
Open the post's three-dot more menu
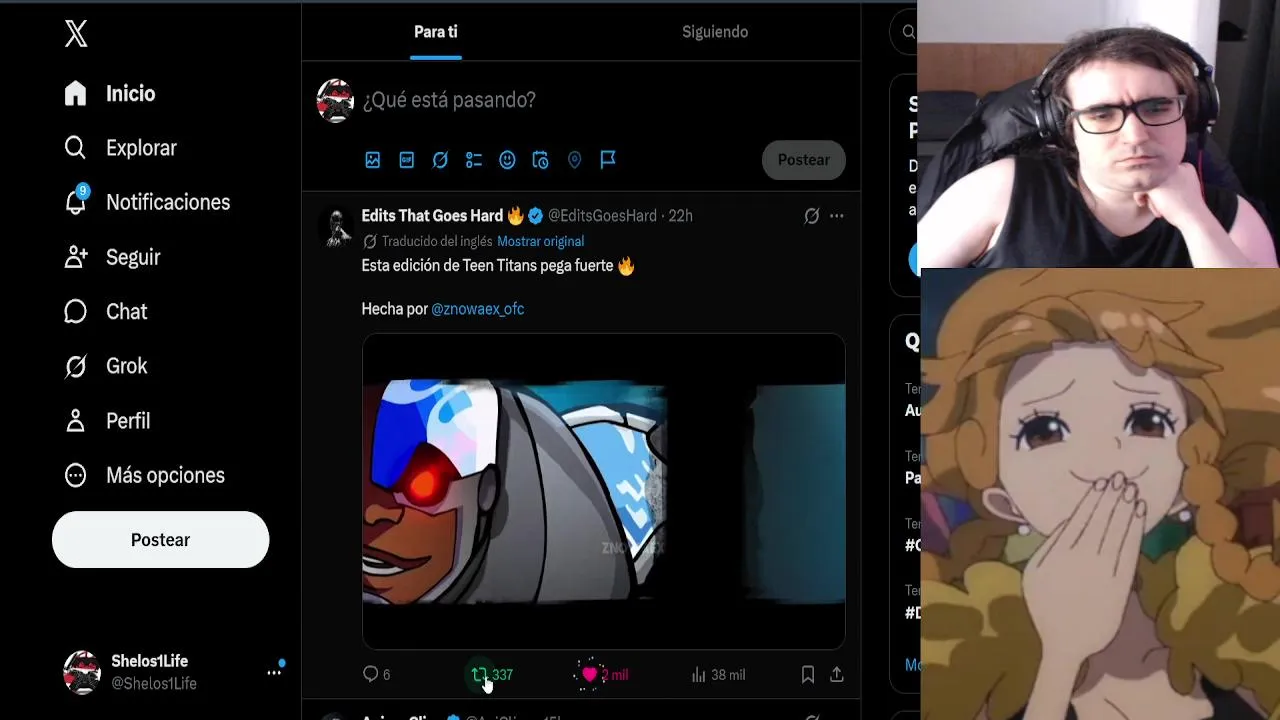tap(837, 216)
